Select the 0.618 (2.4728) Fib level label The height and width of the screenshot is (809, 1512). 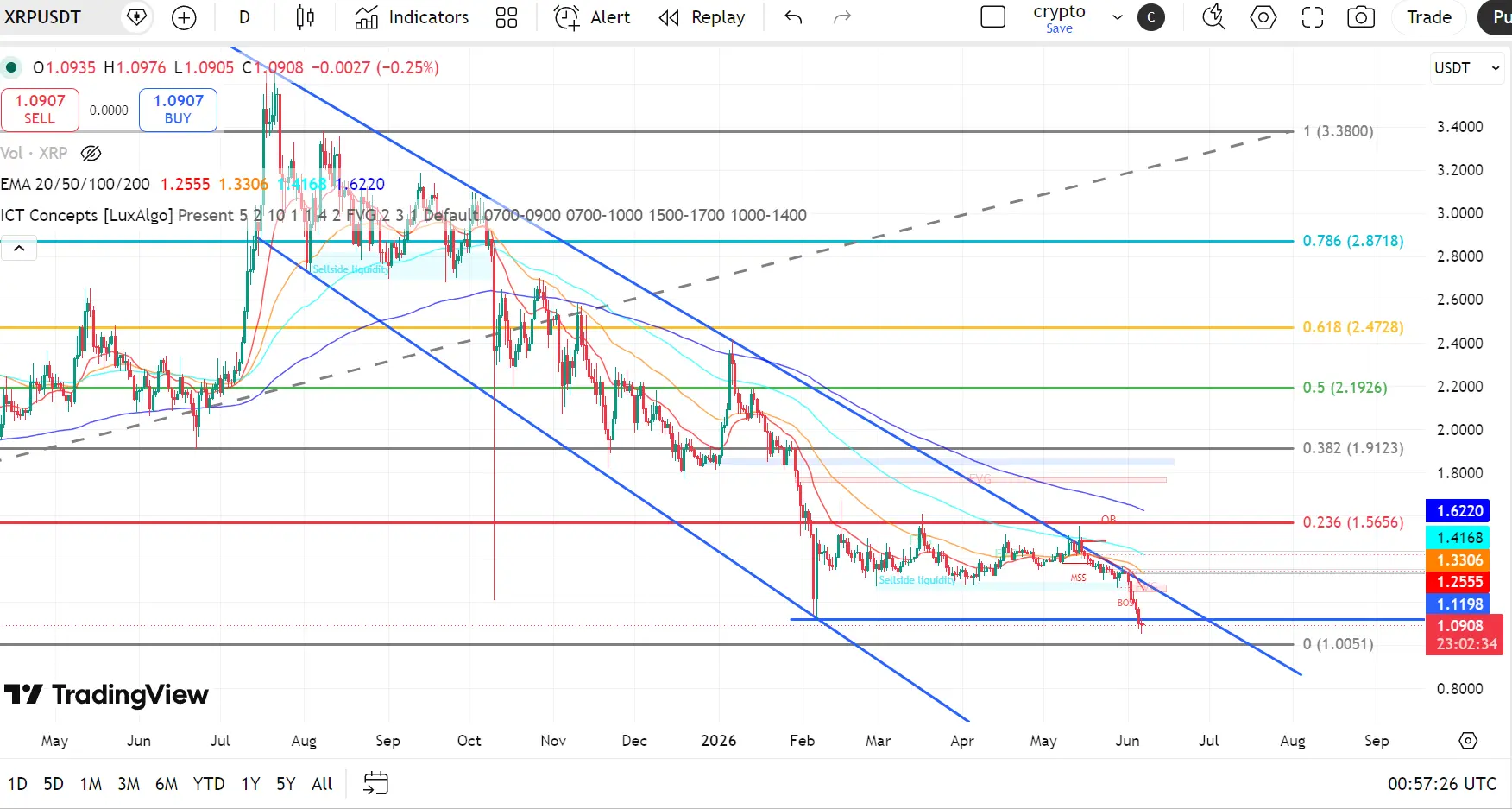click(1353, 327)
